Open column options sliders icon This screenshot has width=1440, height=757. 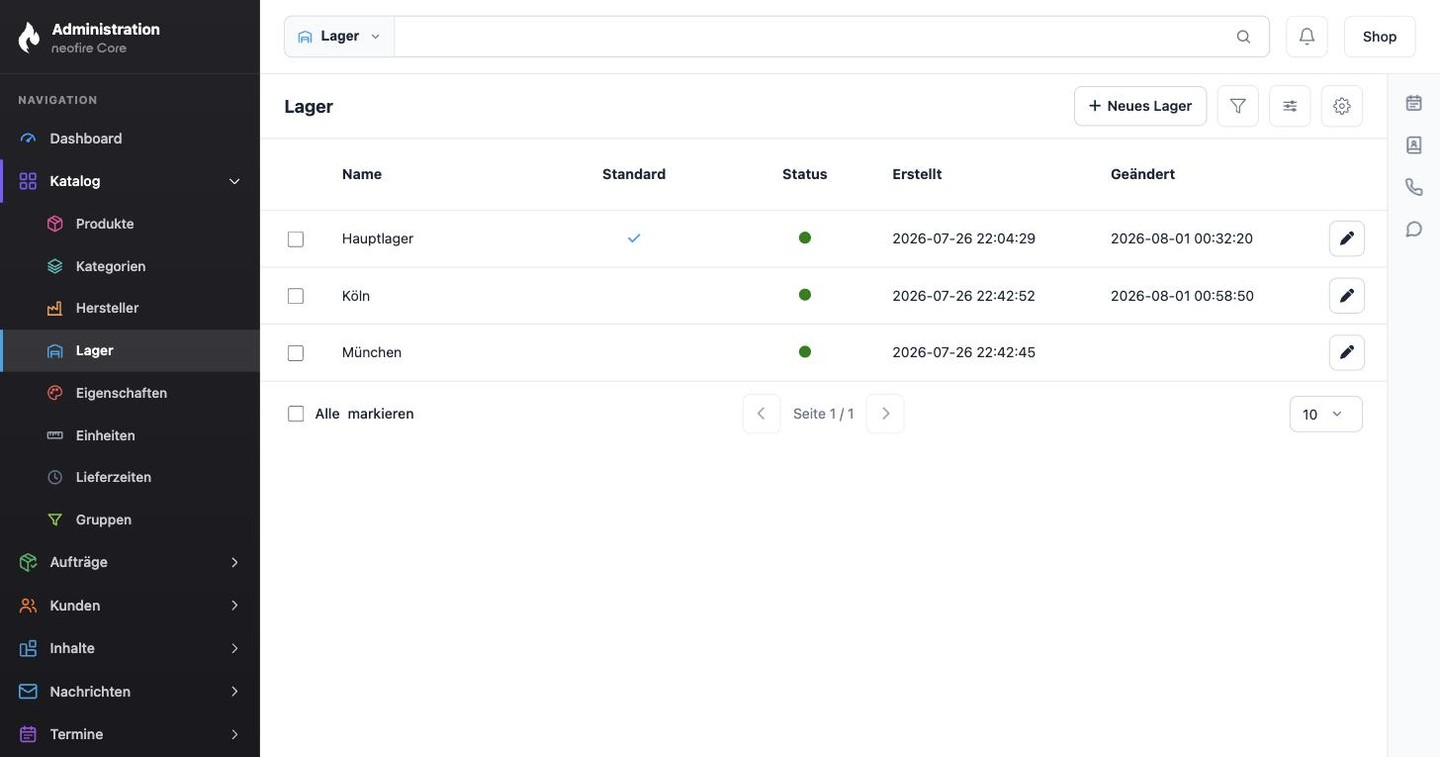1290,106
